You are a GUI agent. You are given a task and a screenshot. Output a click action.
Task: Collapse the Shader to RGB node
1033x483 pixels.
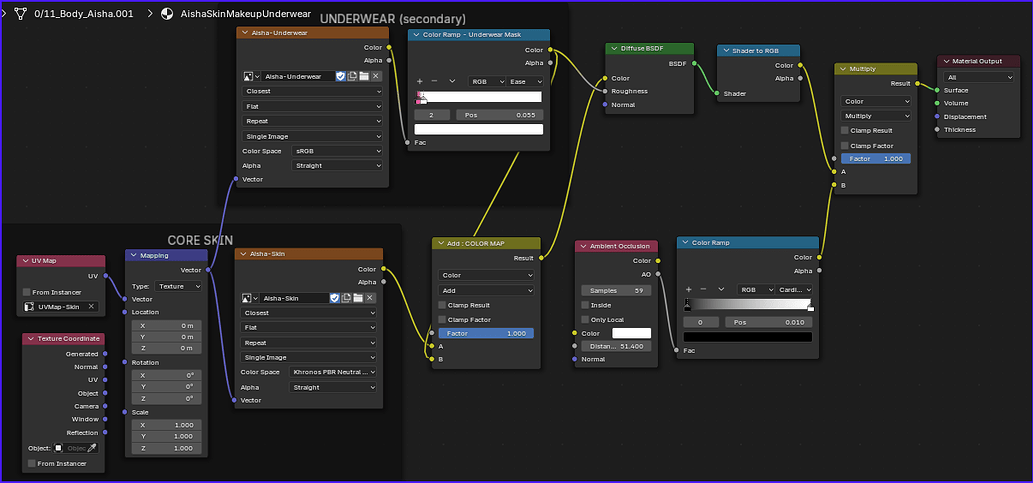[725, 50]
